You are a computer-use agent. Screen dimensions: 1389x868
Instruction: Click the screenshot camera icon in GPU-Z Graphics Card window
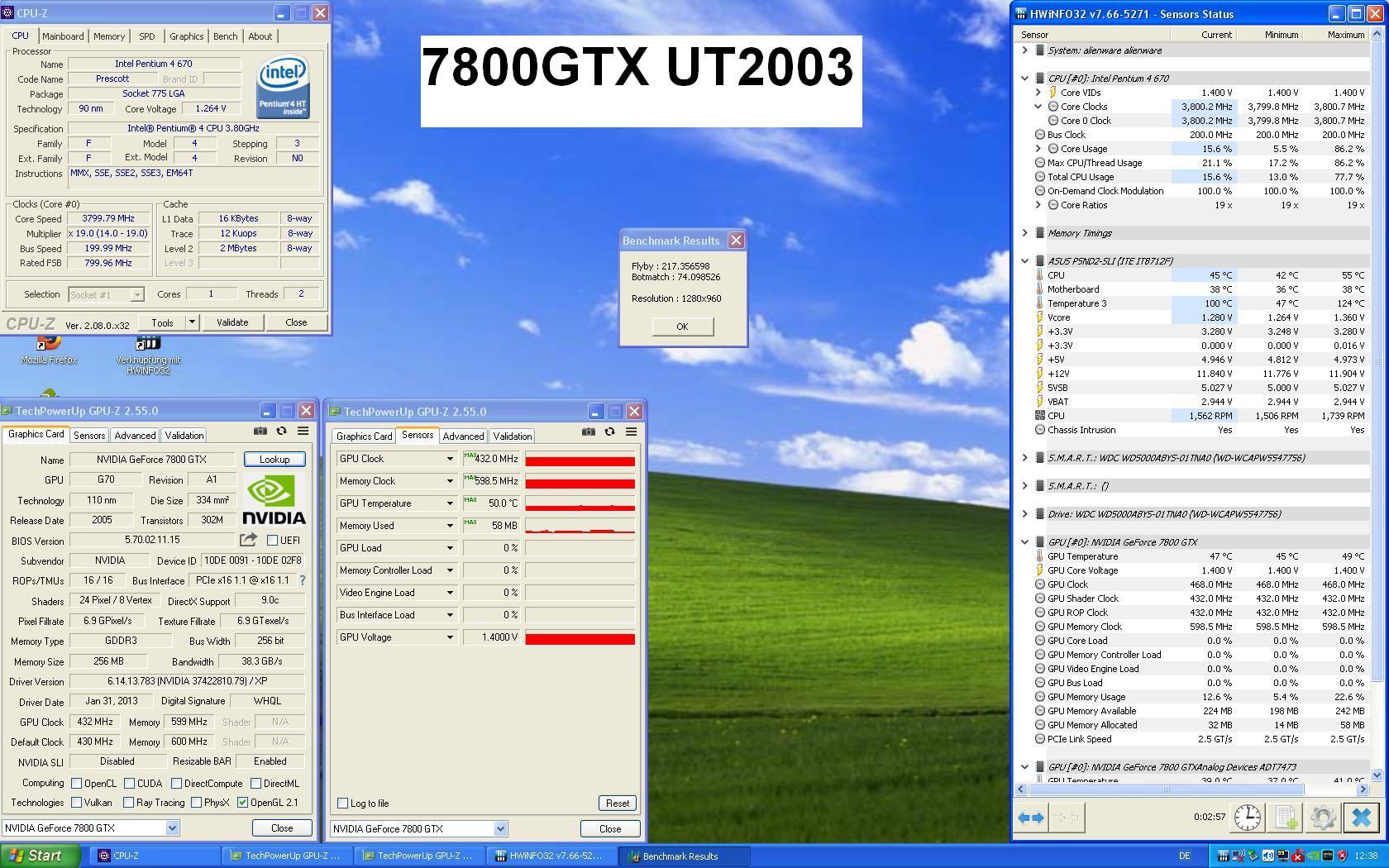[260, 431]
